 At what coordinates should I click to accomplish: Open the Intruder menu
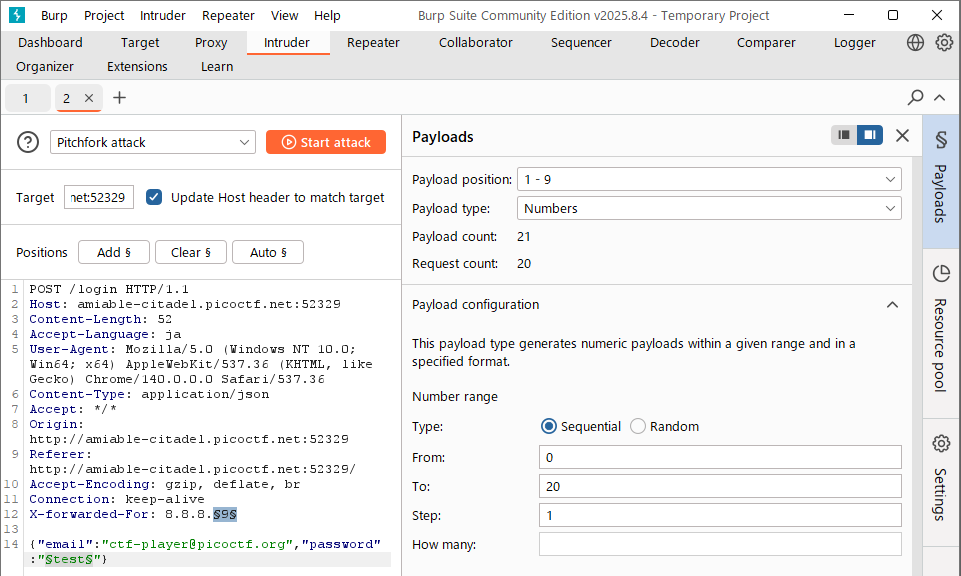[162, 15]
